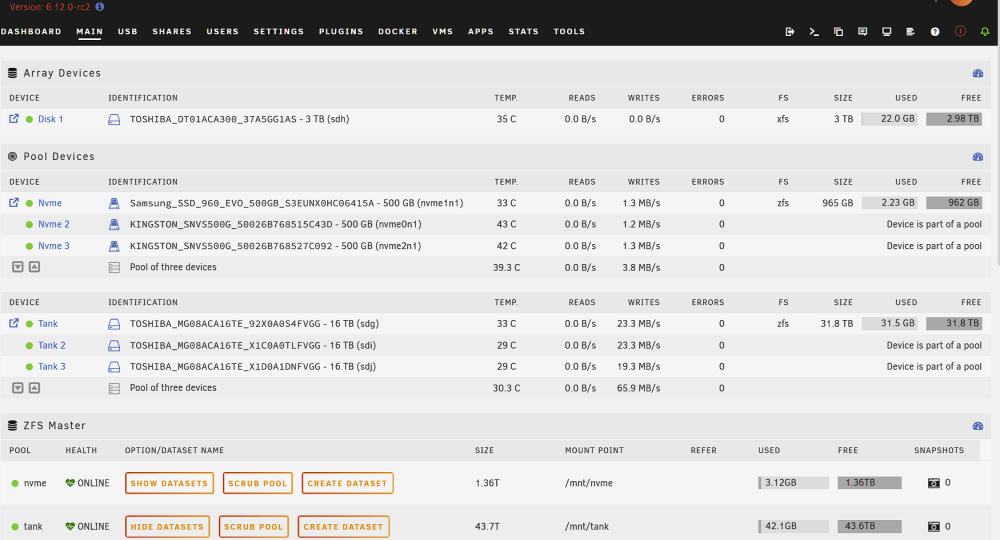This screenshot has height=540, width=1000.
Task: Click the green status dot for Tank 3
Action: pos(29,367)
